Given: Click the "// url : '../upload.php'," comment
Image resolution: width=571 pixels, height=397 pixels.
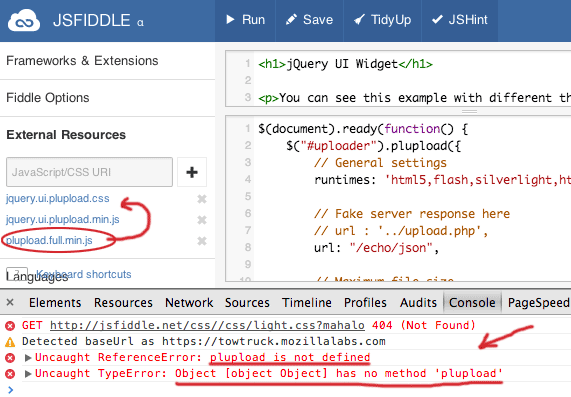Looking at the screenshot, I should point(401,231).
